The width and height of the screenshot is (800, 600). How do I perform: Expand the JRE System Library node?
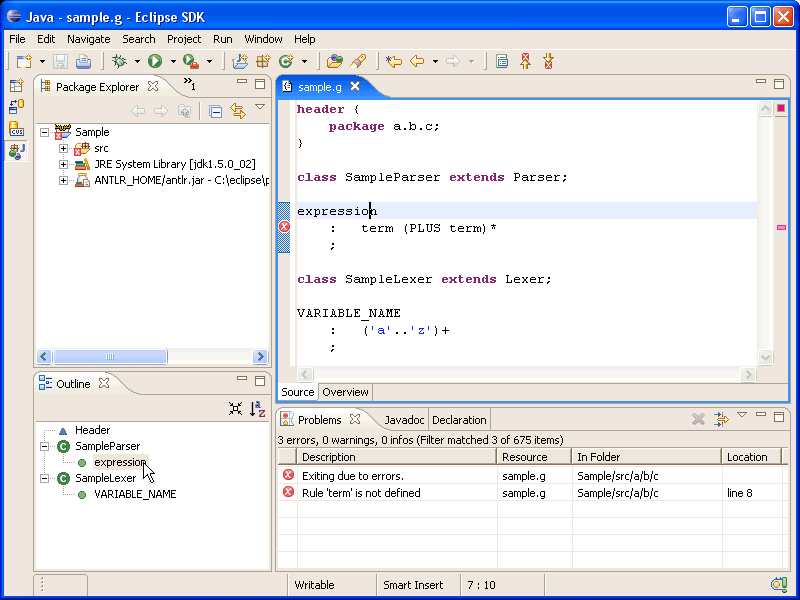click(x=63, y=164)
